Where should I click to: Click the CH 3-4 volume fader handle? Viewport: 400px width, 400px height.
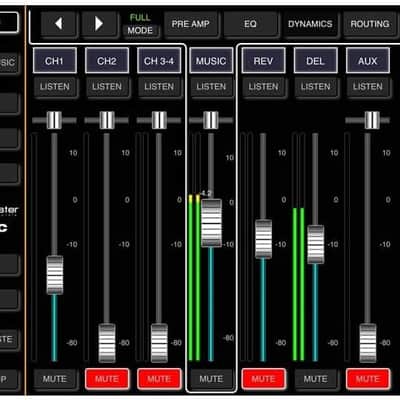pos(159,343)
